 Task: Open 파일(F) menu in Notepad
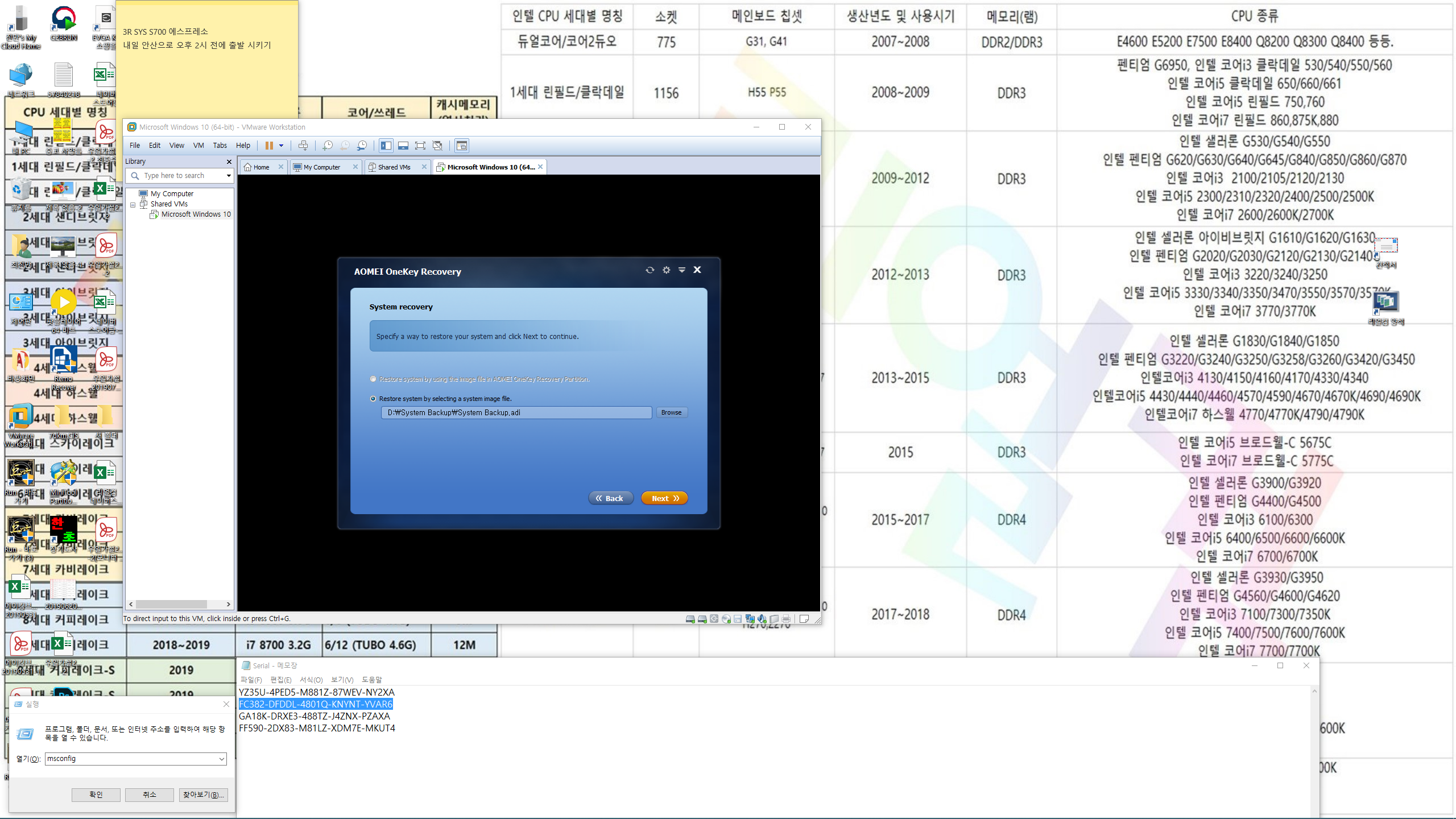(x=251, y=680)
